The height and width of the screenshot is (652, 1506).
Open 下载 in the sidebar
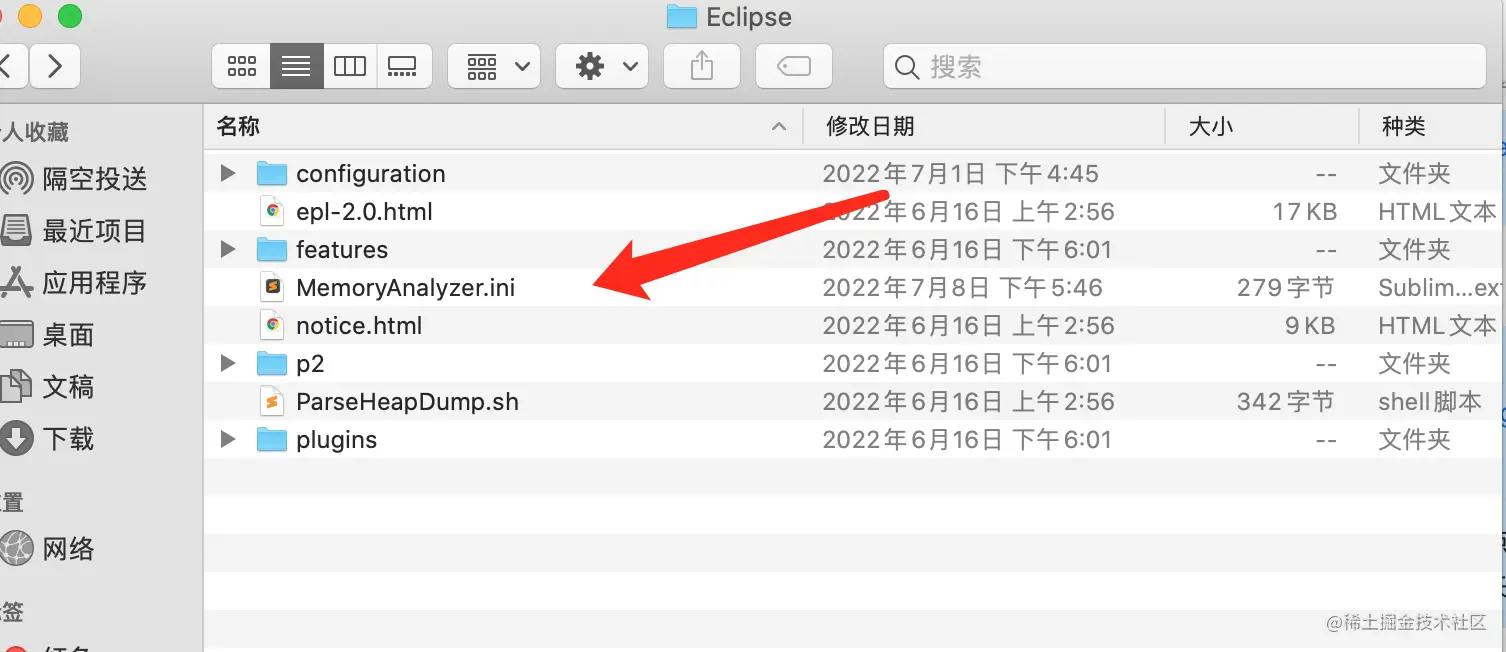point(68,438)
